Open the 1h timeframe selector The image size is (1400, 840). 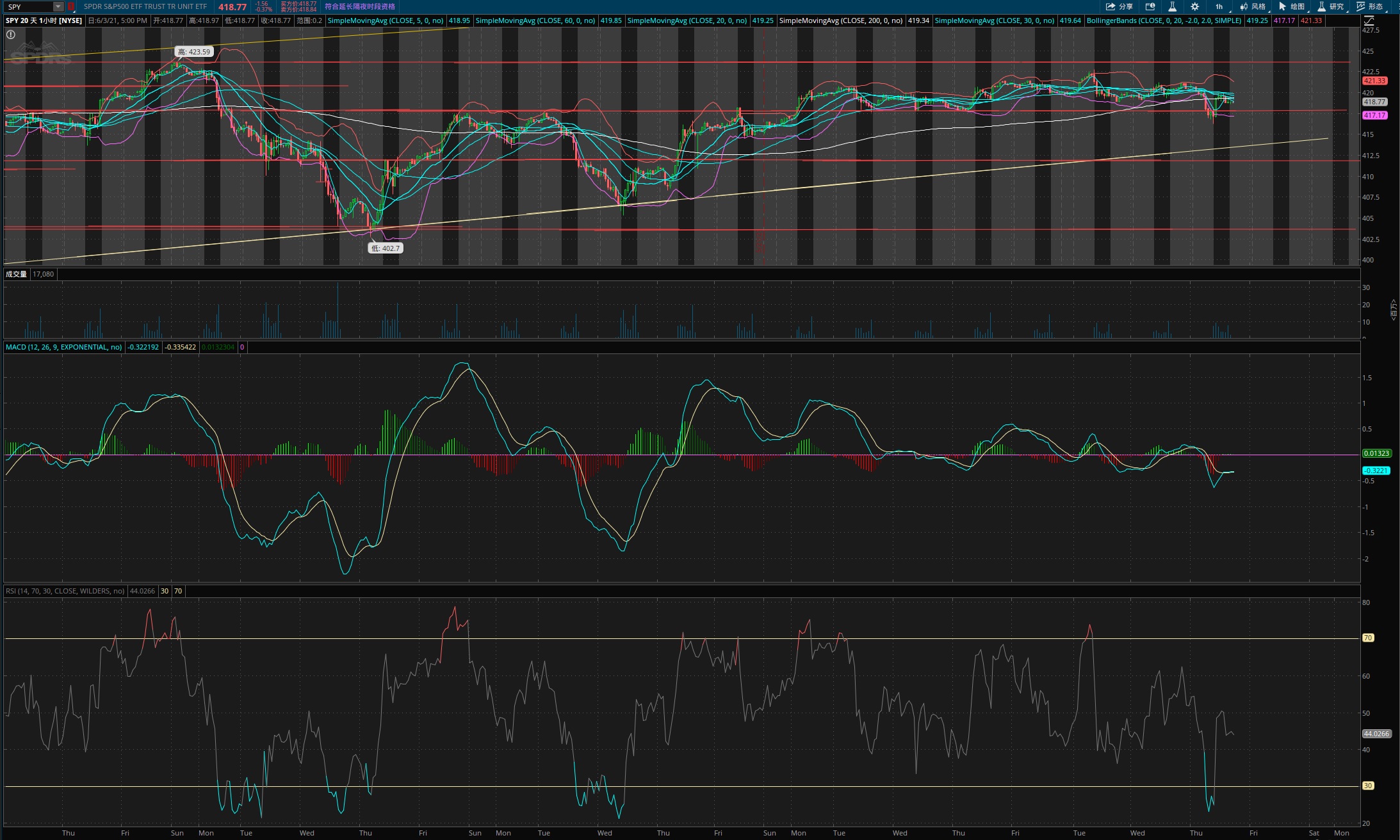[x=1219, y=6]
